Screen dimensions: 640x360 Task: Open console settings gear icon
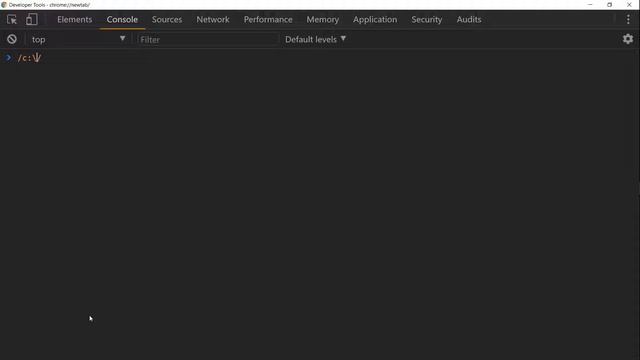pyautogui.click(x=628, y=39)
